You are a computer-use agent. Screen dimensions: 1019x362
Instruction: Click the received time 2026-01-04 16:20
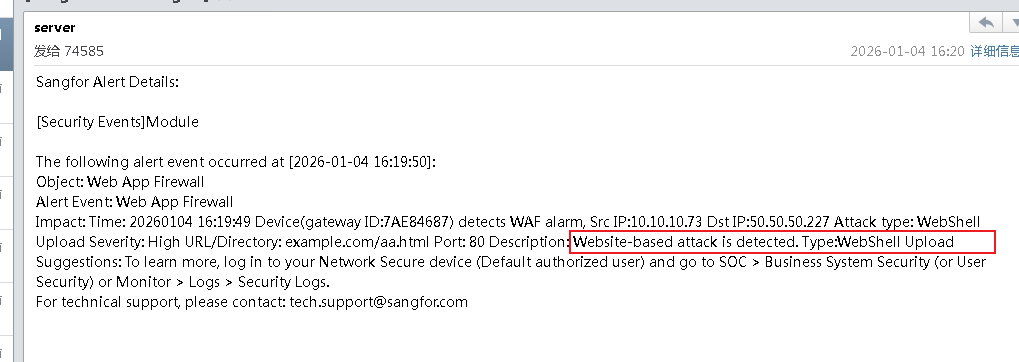pos(907,51)
